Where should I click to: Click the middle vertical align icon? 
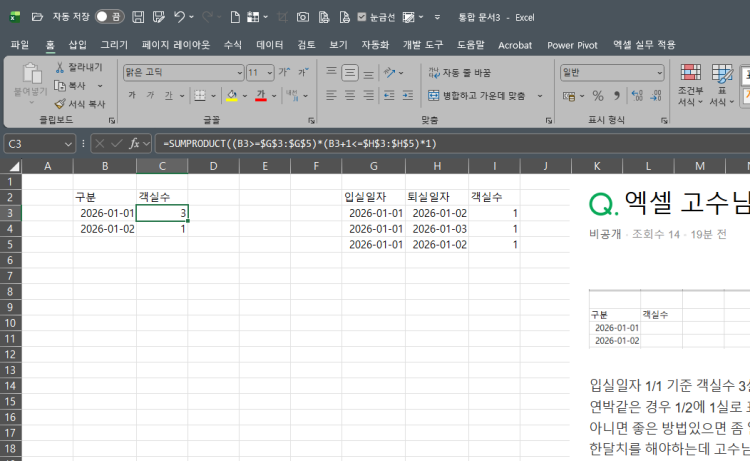click(x=350, y=73)
